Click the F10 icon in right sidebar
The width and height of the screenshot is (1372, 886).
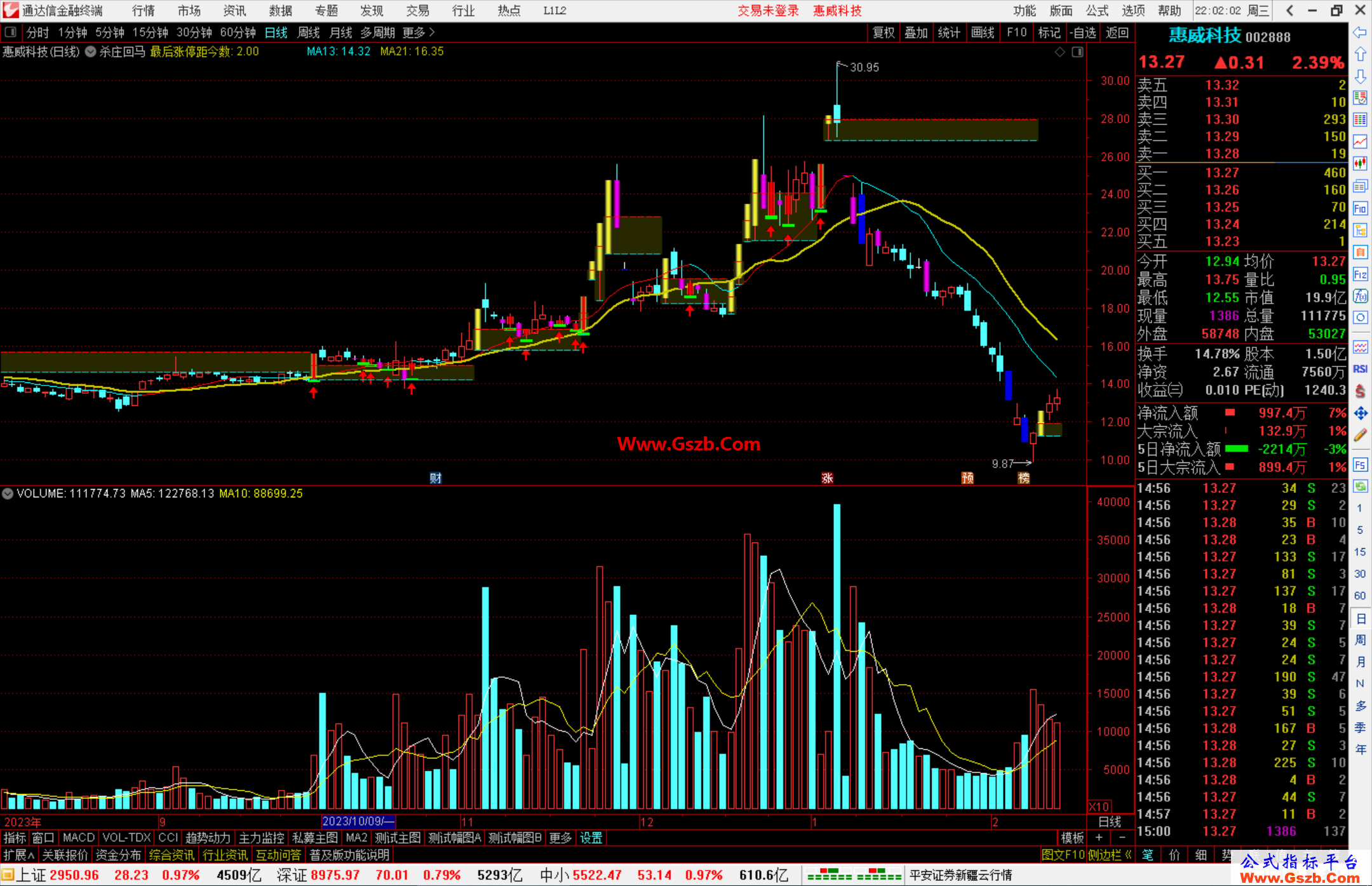coord(1360,208)
